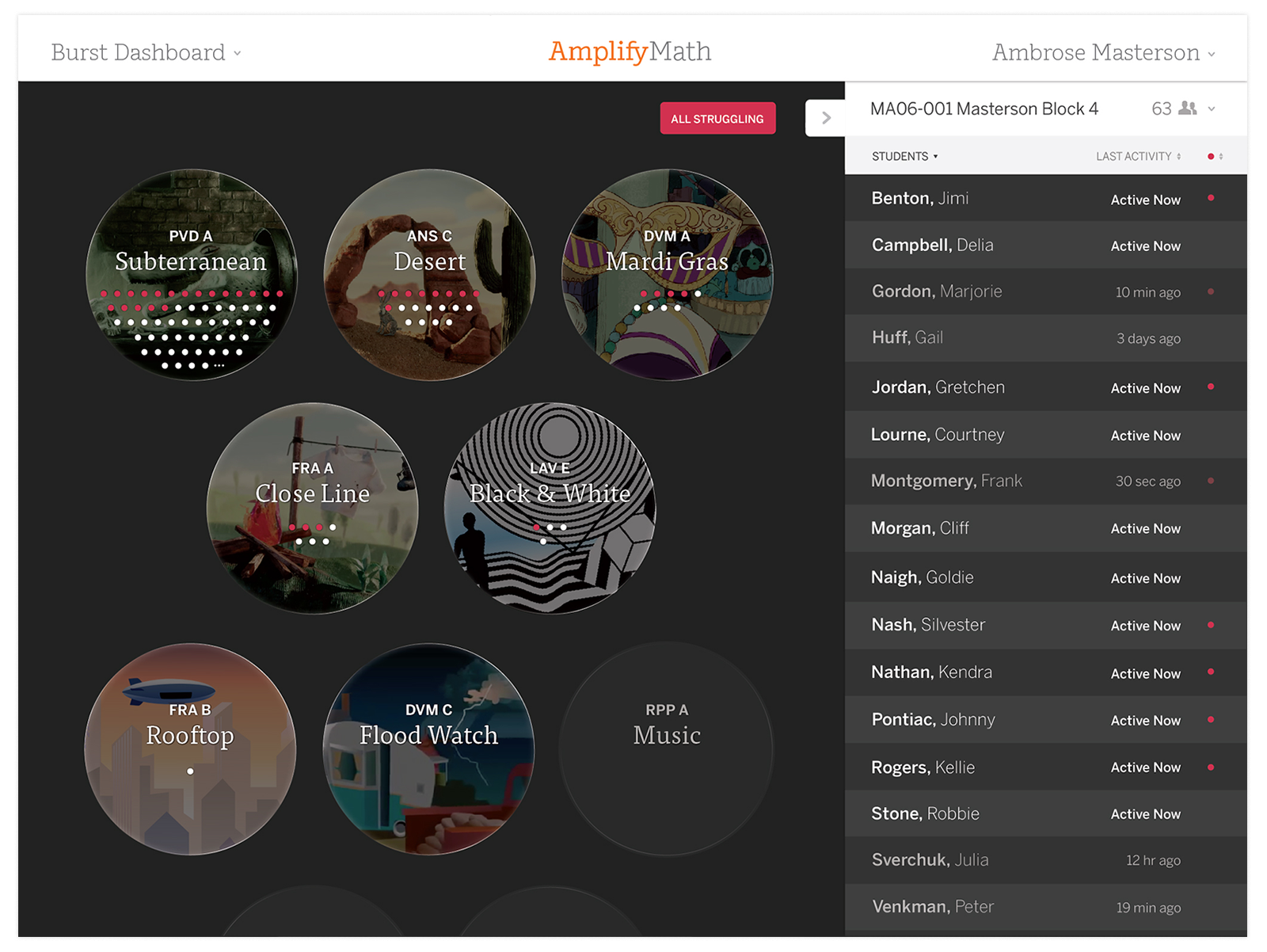Select student Naigh, Goldie

[x=1046, y=577]
